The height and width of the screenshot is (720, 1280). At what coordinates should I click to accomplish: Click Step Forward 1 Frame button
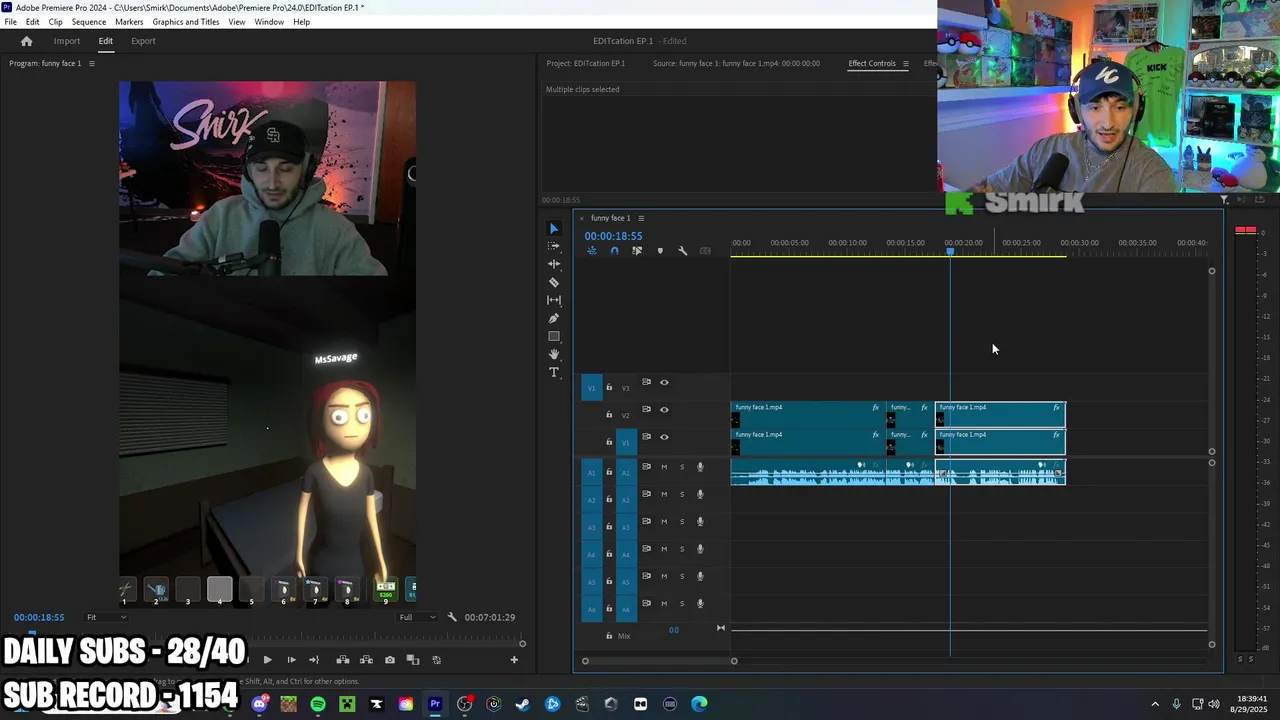(291, 660)
